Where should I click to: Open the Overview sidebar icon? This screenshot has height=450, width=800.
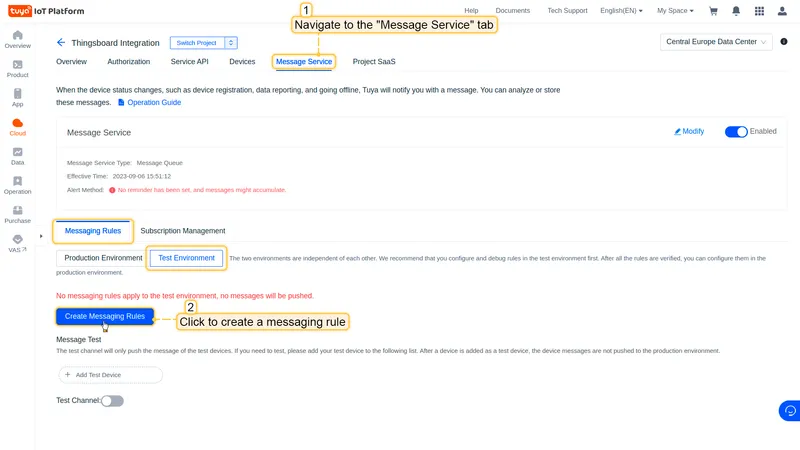coord(17,39)
